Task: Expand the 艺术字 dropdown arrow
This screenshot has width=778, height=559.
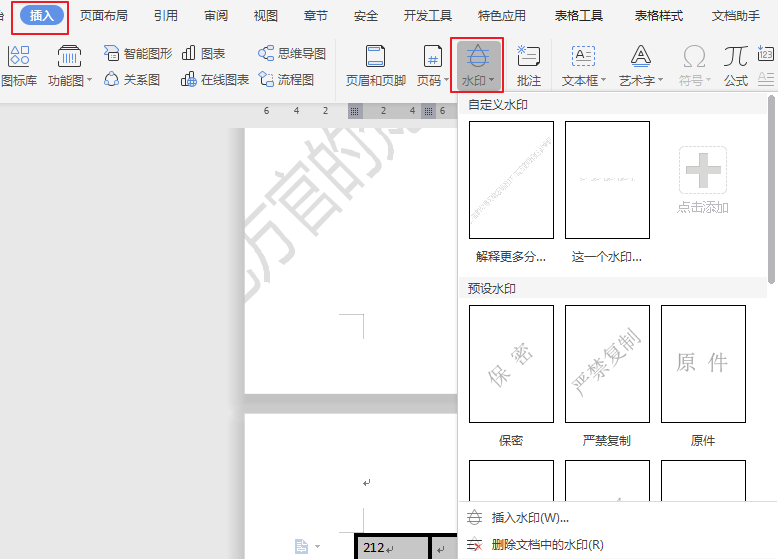Action: pos(660,79)
